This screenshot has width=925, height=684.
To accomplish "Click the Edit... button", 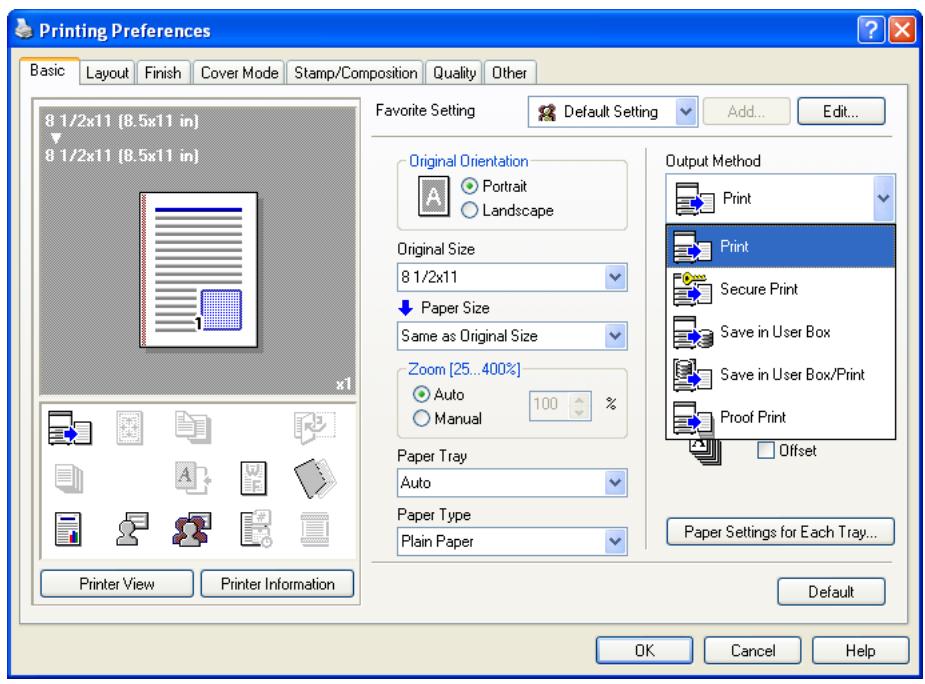I will [841, 112].
